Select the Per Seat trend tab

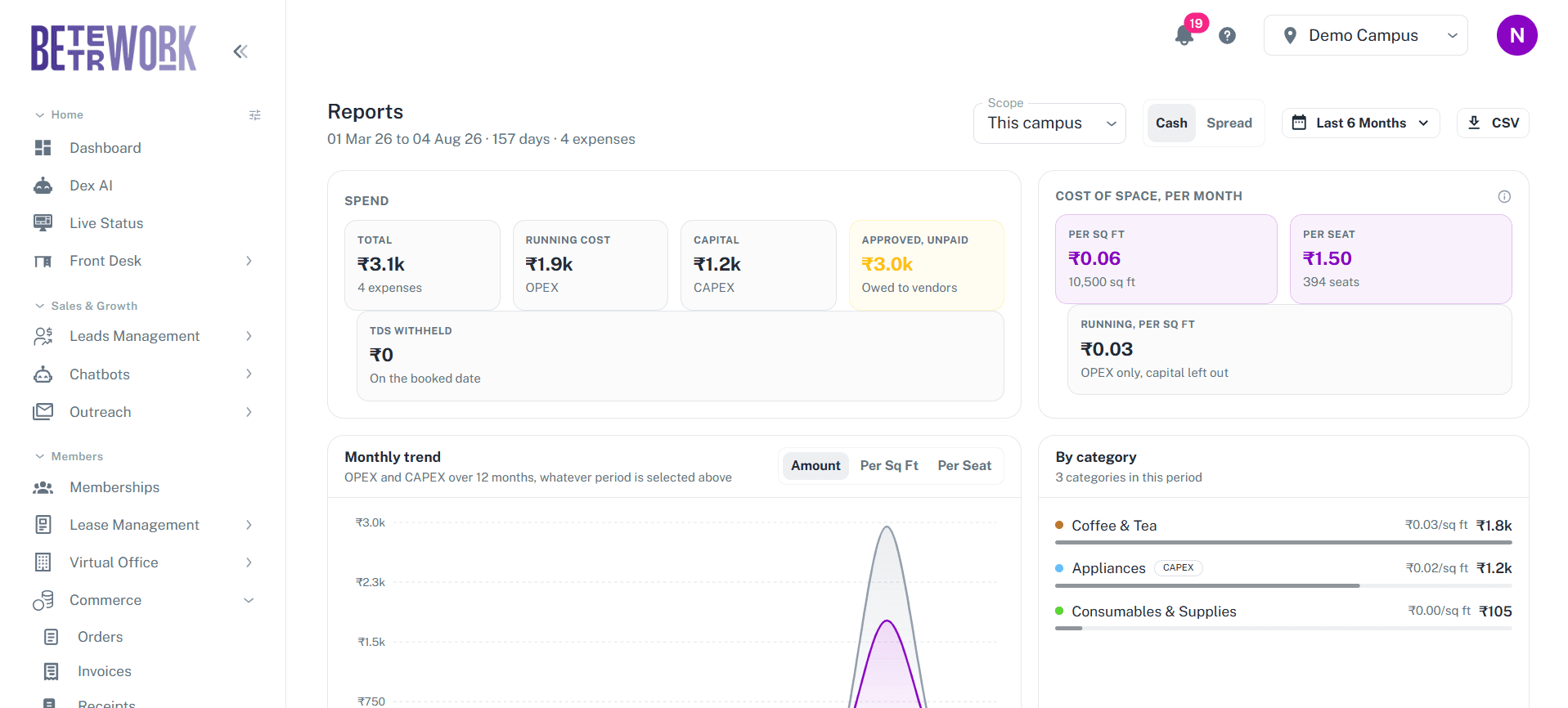pos(964,465)
